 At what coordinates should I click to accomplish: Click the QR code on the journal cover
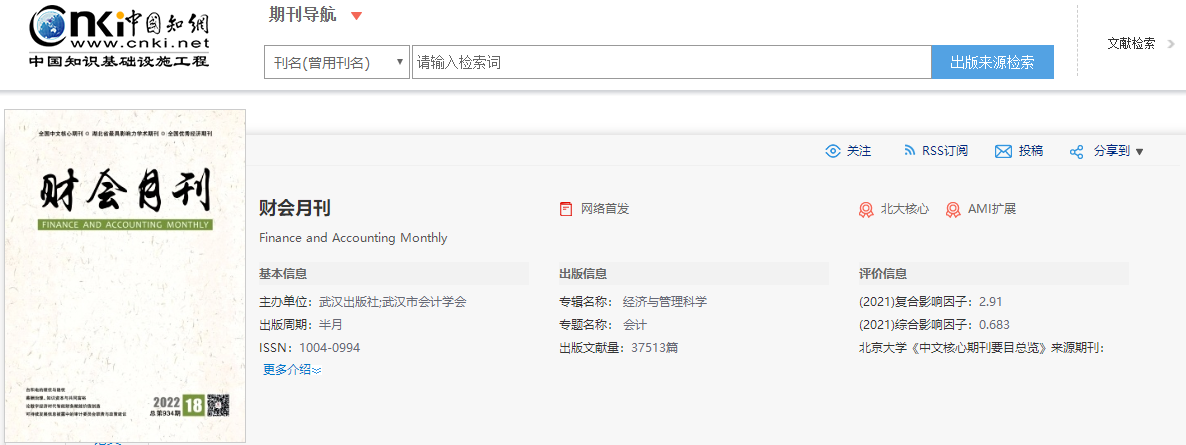[219, 405]
